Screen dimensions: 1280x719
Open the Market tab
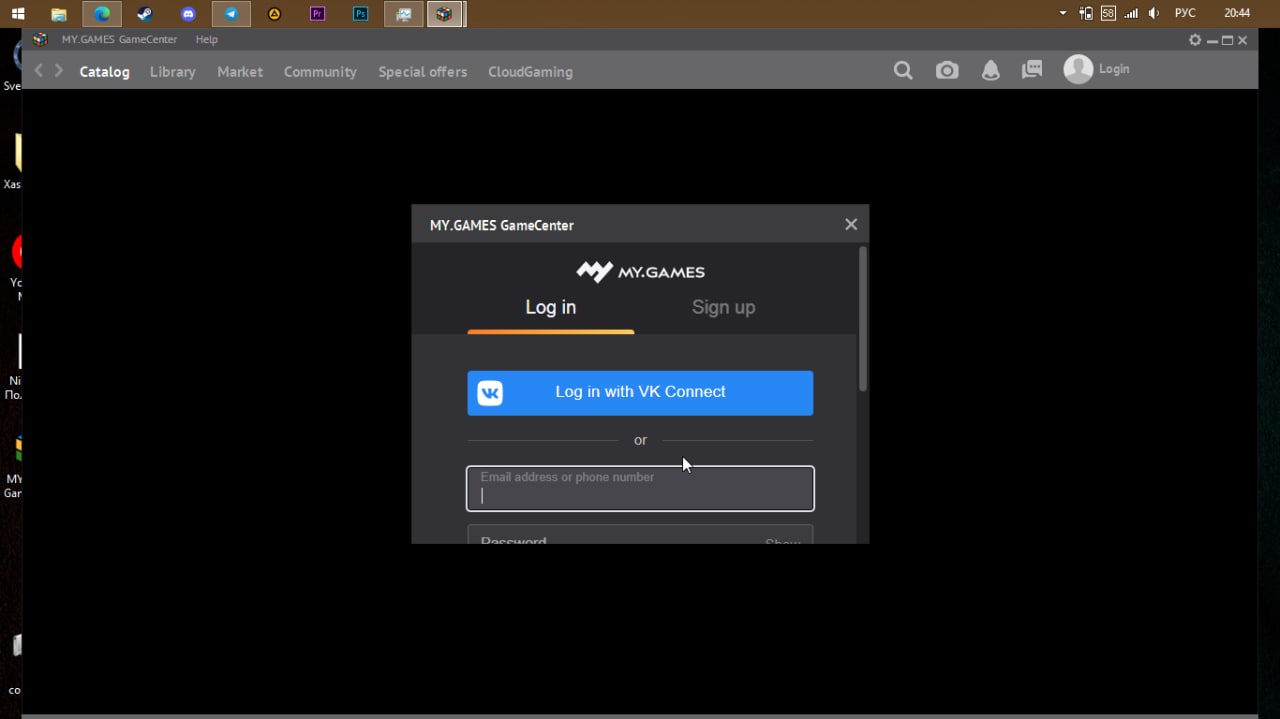click(240, 72)
